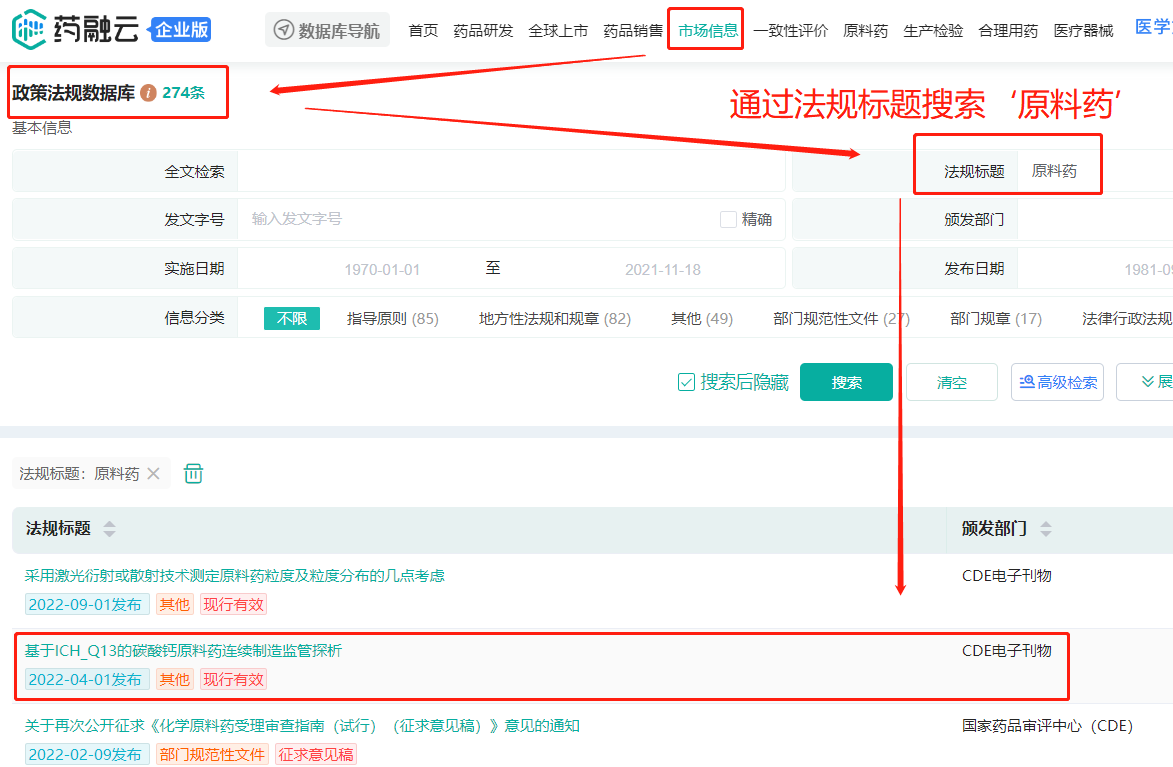Toggle the 精确 checkbox
This screenshot has height=767, width=1173.
(729, 219)
